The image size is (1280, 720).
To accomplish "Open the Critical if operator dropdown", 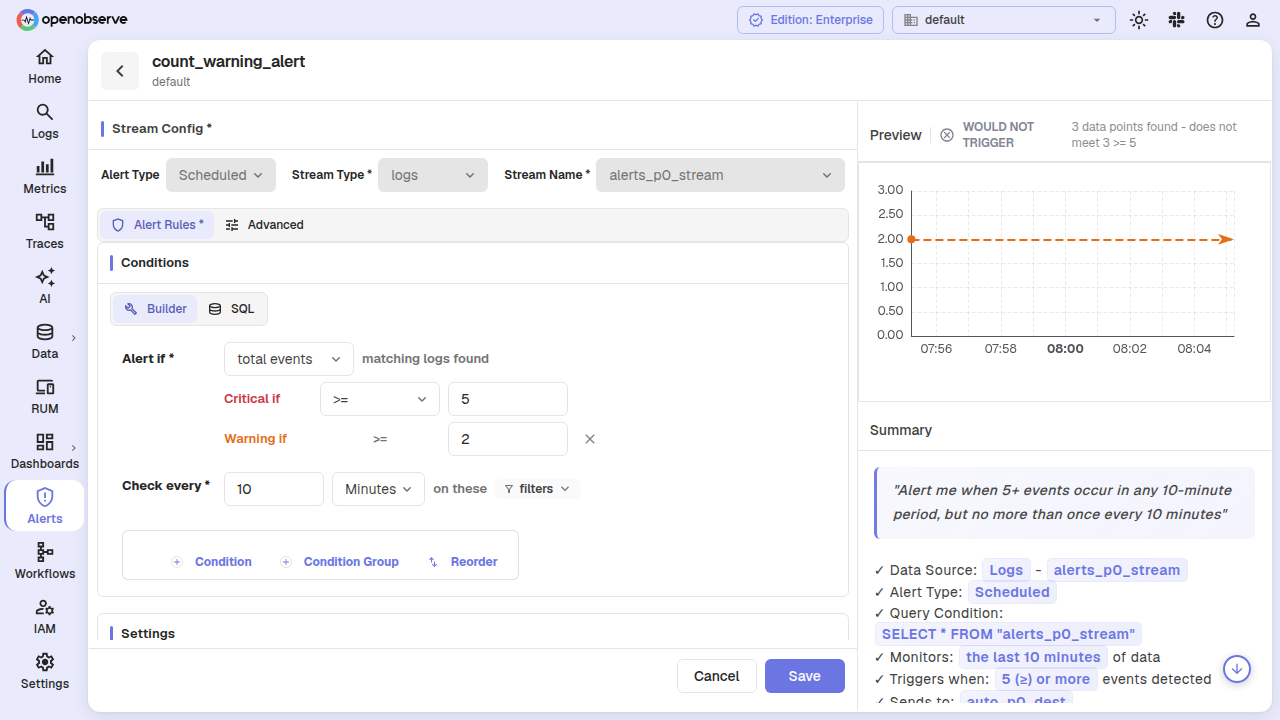I will click(x=380, y=399).
